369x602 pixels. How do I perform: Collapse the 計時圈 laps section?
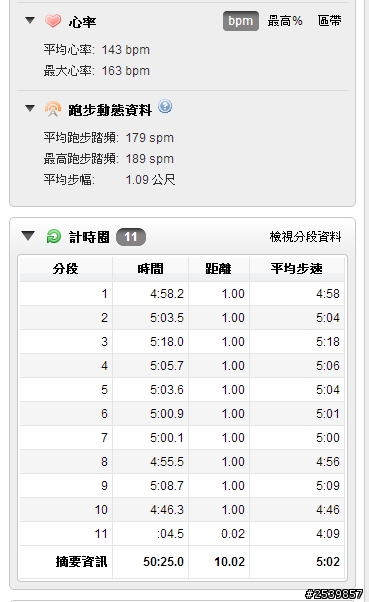28,236
